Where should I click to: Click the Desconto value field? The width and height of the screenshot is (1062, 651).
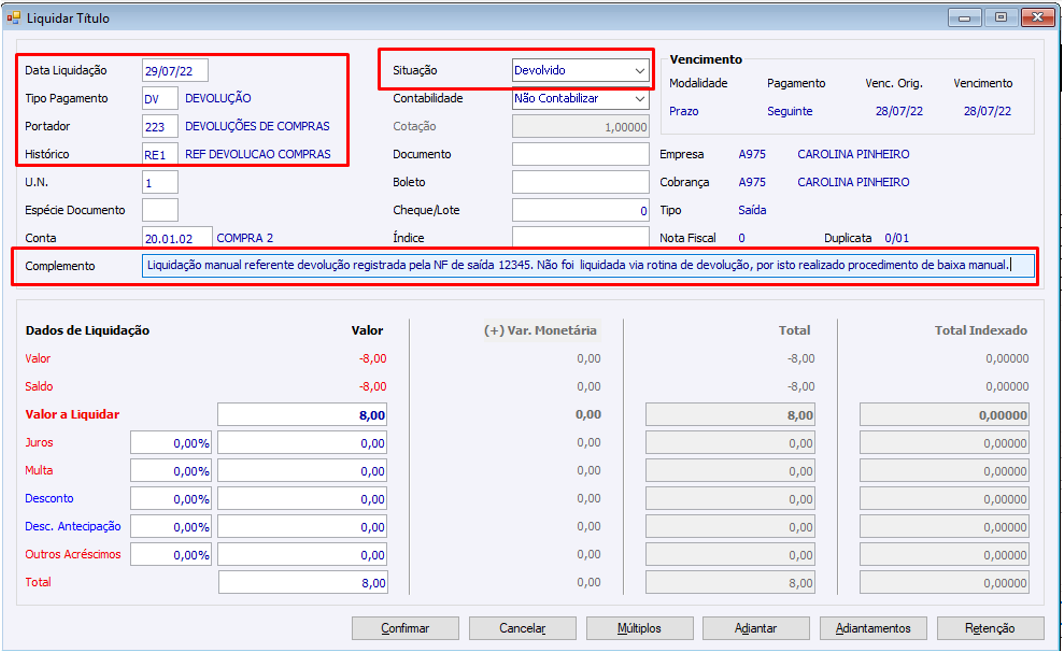302,499
